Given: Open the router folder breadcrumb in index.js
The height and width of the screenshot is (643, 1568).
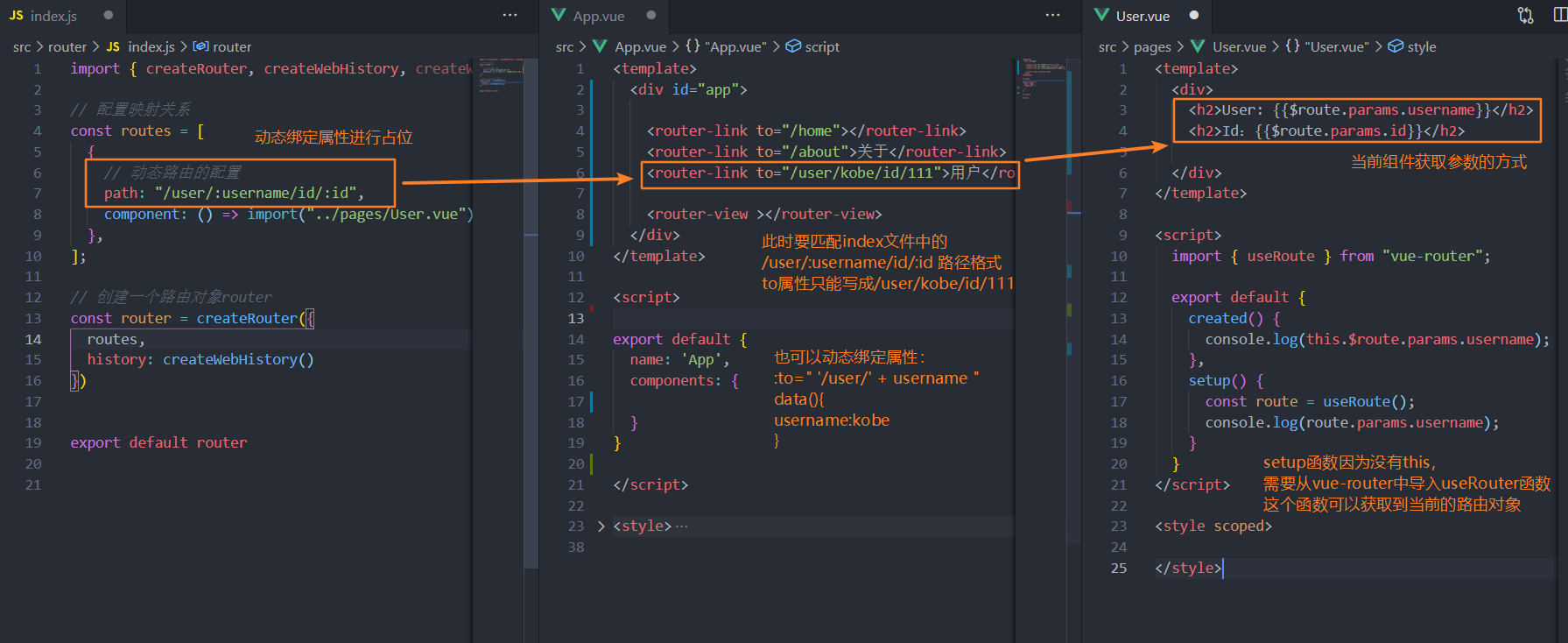Looking at the screenshot, I should coord(67,46).
